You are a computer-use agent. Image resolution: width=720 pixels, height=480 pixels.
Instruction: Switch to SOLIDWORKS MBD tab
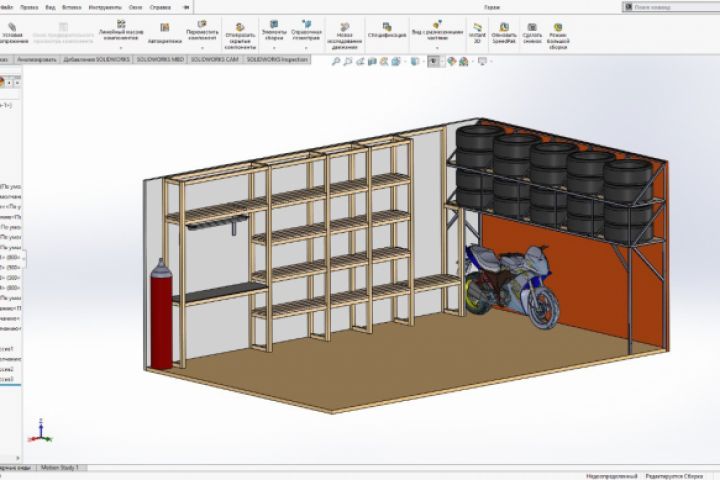click(x=160, y=60)
